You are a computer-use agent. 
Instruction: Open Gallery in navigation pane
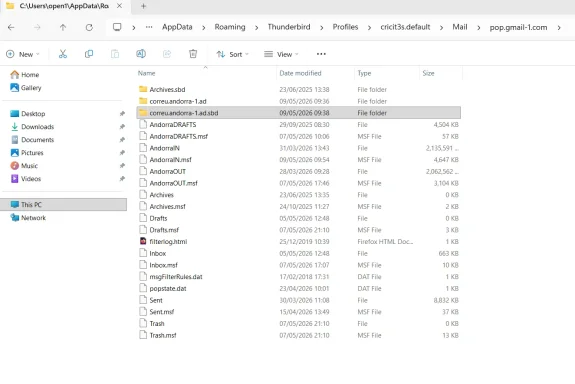pos(26,88)
